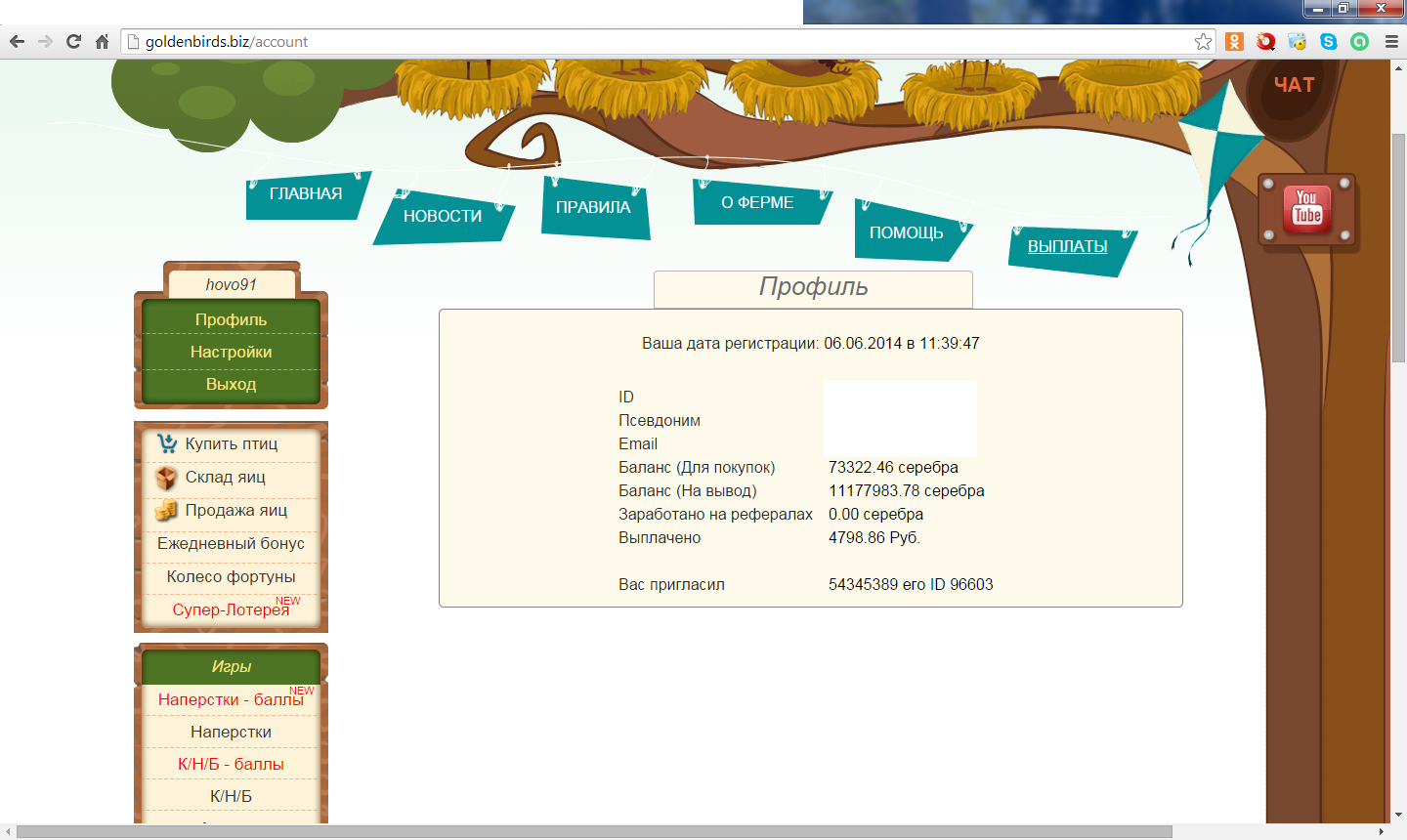1407x840 pixels.
Task: Select Настройки in the user panel
Action: coord(231,352)
